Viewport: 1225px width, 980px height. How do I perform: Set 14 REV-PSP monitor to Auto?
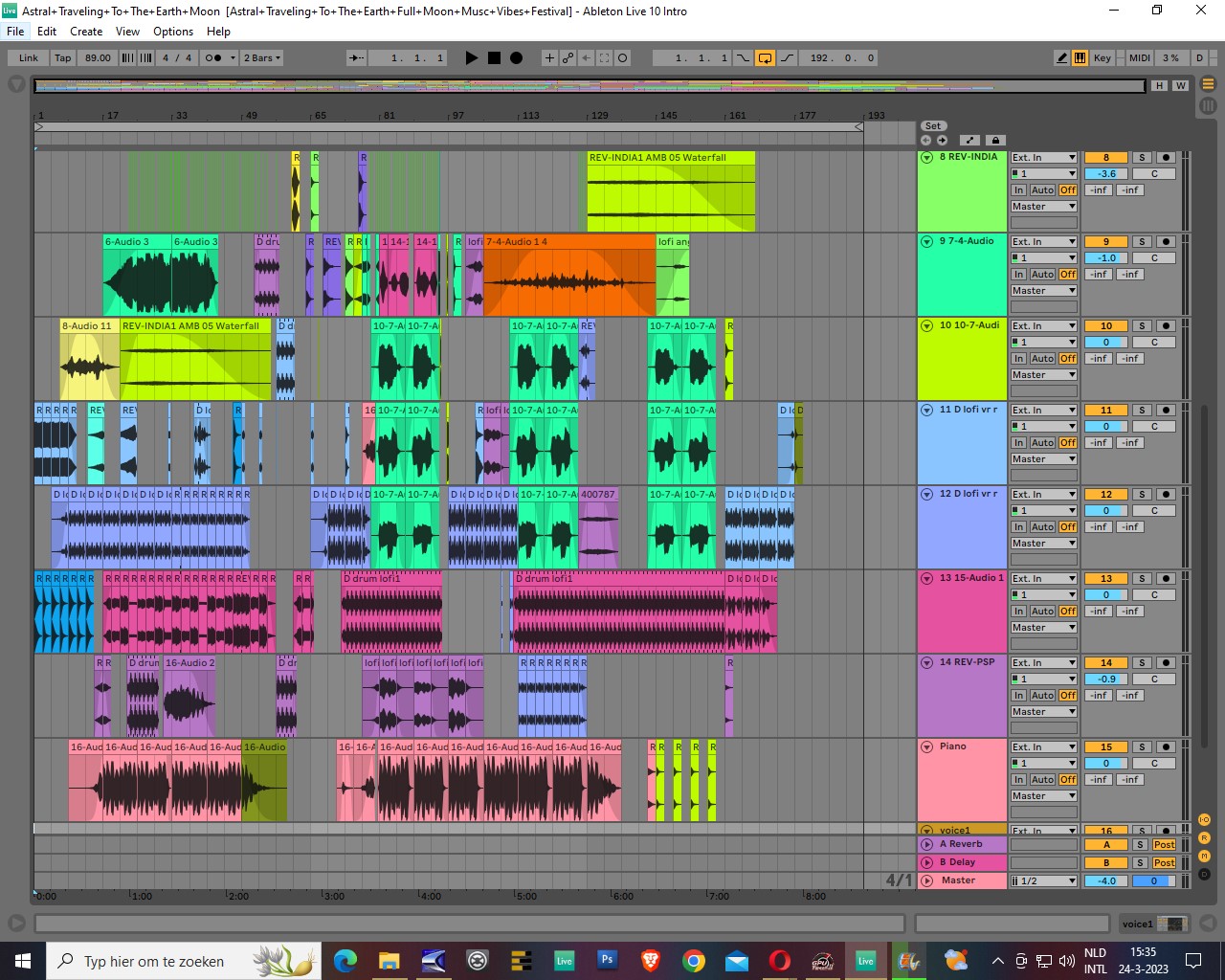coord(1043,696)
